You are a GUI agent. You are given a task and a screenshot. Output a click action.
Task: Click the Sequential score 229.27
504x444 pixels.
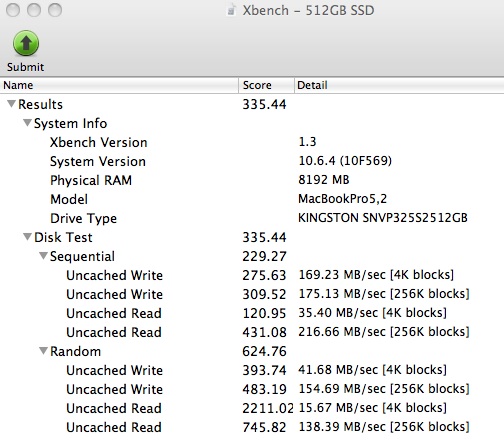click(x=264, y=256)
